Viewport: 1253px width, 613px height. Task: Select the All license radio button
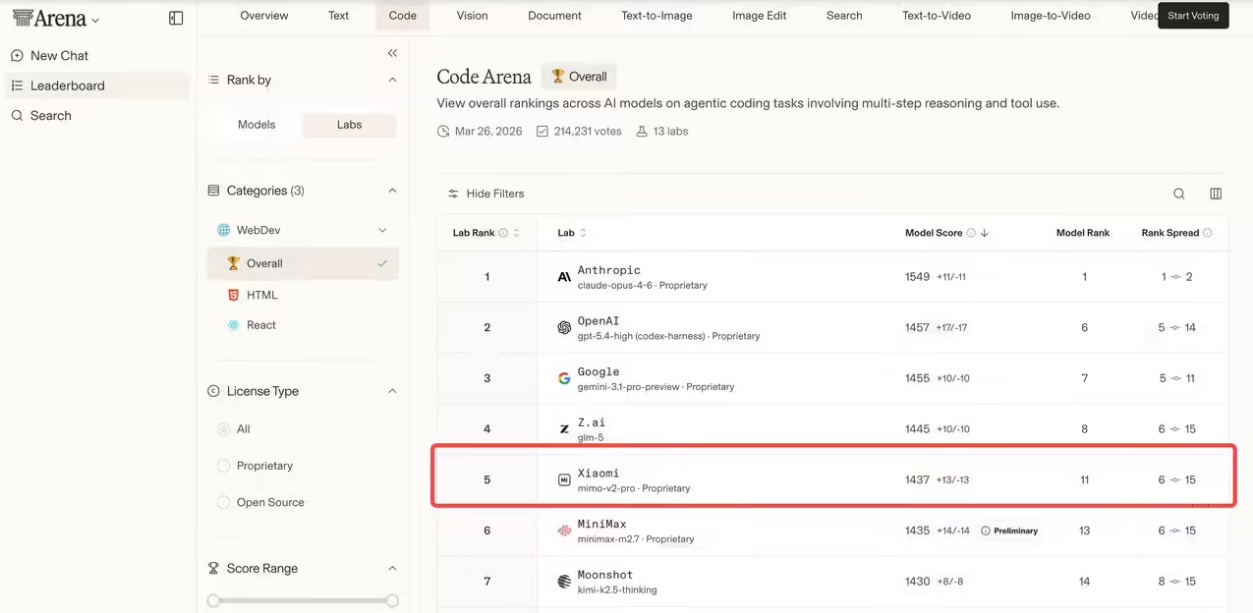(x=223, y=429)
